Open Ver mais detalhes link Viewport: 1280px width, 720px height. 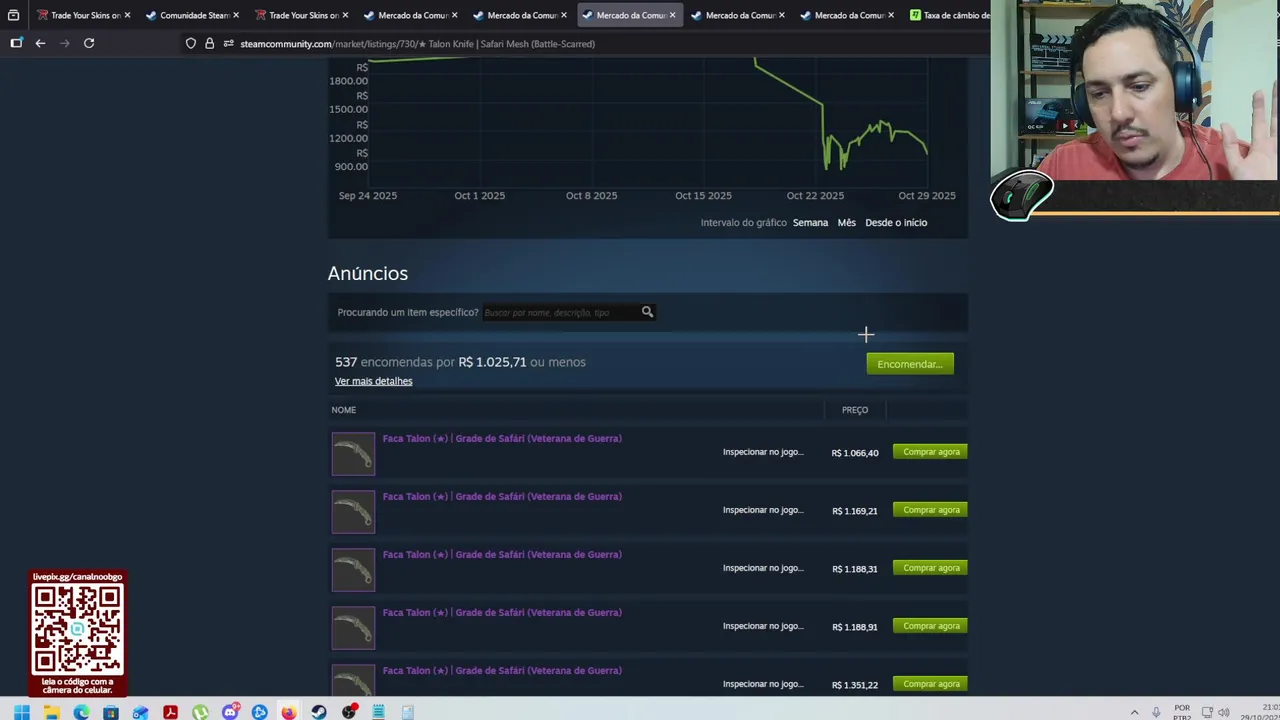tap(373, 381)
